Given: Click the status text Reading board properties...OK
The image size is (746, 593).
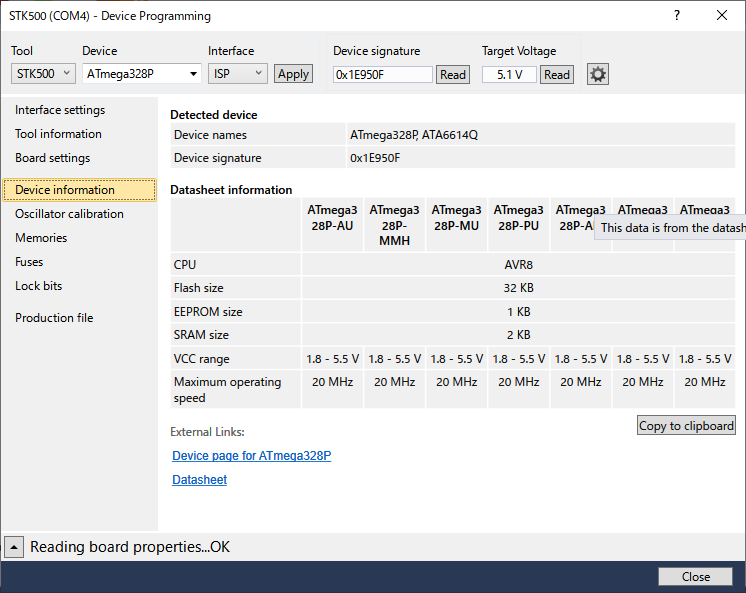Looking at the screenshot, I should [x=130, y=547].
